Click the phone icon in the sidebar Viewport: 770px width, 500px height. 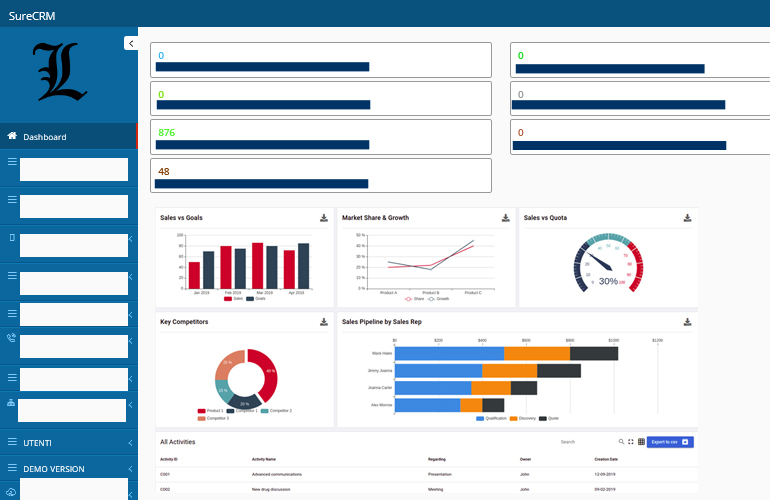click(x=12, y=338)
